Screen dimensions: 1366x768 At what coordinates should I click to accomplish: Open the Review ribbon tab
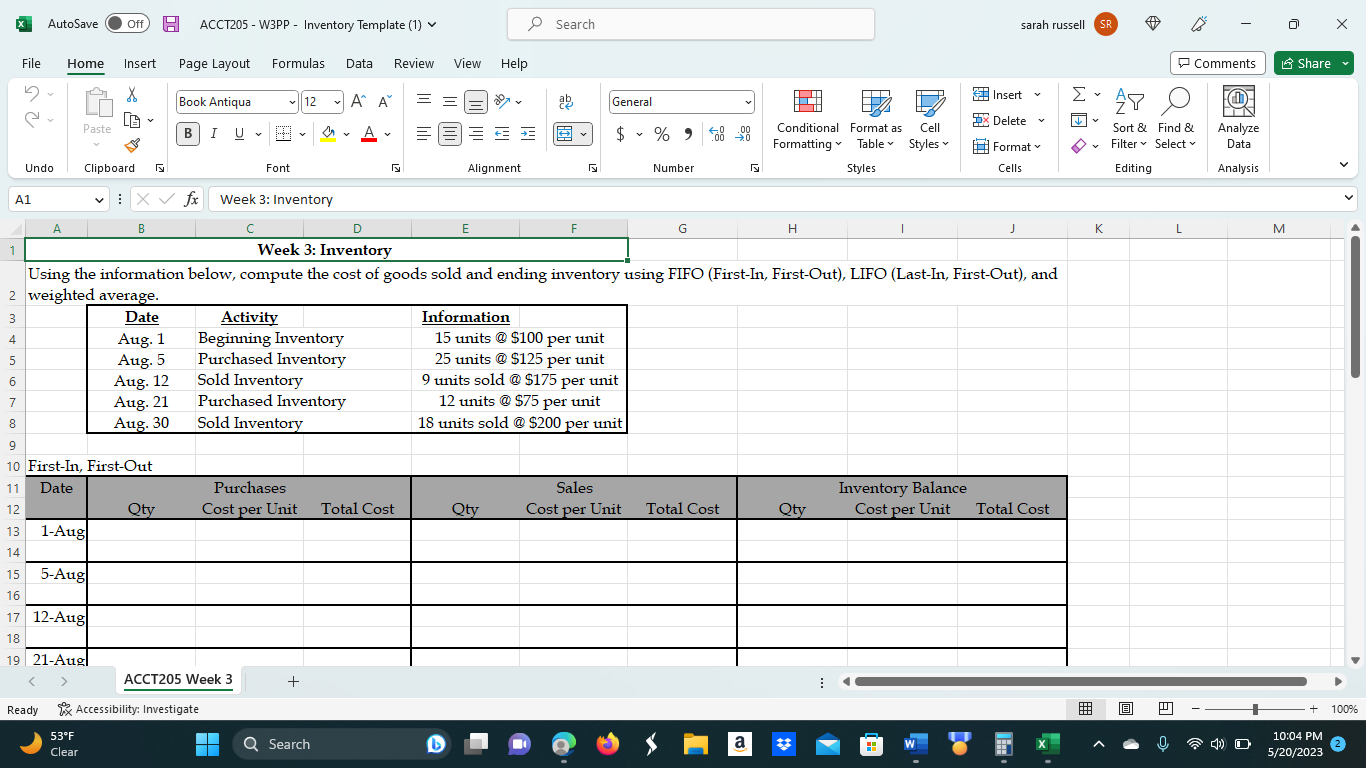(x=414, y=63)
